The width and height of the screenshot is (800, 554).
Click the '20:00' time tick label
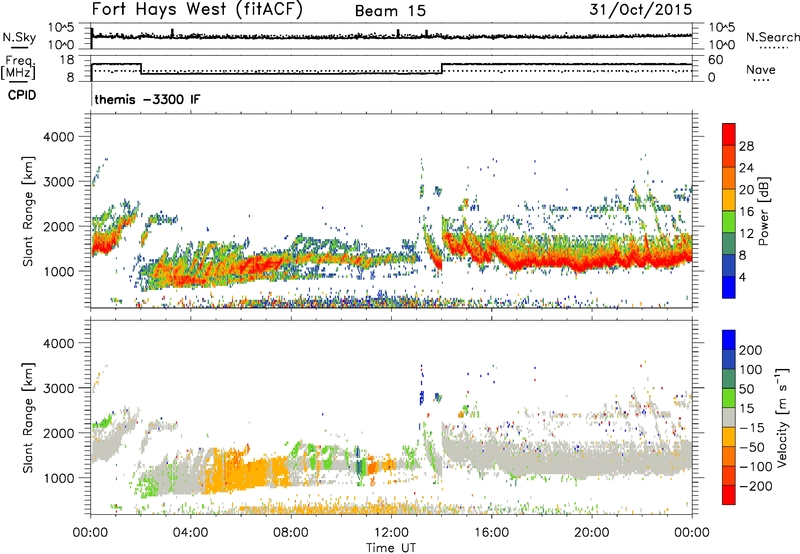pyautogui.click(x=591, y=533)
